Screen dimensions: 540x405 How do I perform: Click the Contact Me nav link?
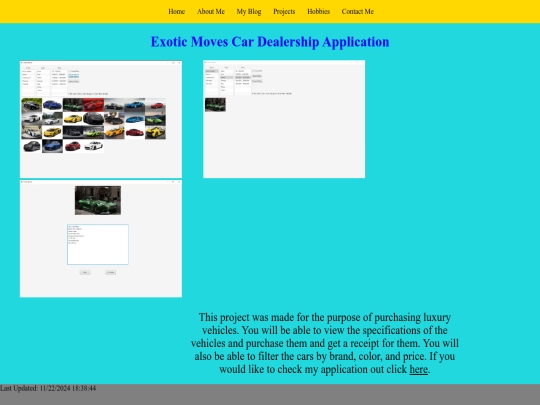pos(357,11)
